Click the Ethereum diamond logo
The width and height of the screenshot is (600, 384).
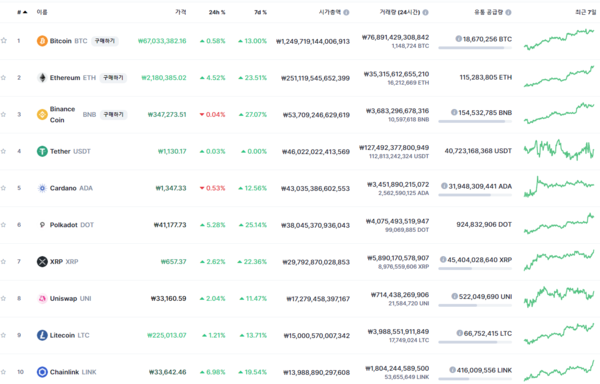(x=42, y=78)
